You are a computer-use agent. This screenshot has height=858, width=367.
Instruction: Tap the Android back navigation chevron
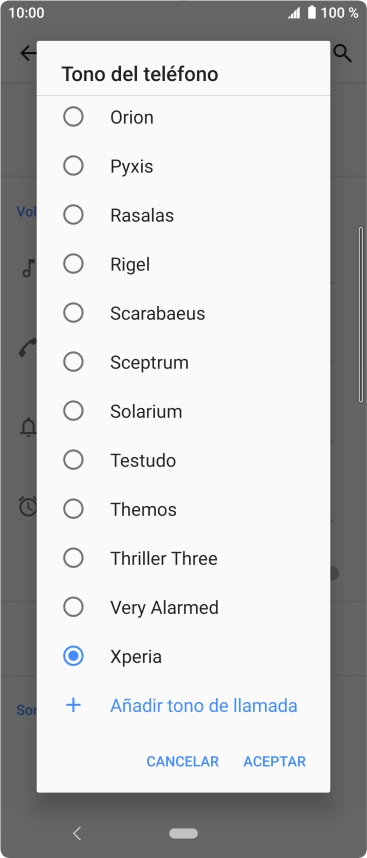77,833
